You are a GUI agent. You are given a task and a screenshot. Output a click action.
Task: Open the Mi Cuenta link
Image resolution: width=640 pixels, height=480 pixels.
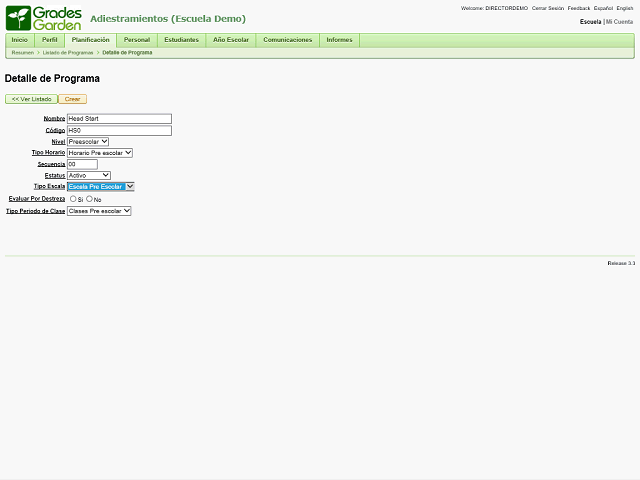(619, 22)
